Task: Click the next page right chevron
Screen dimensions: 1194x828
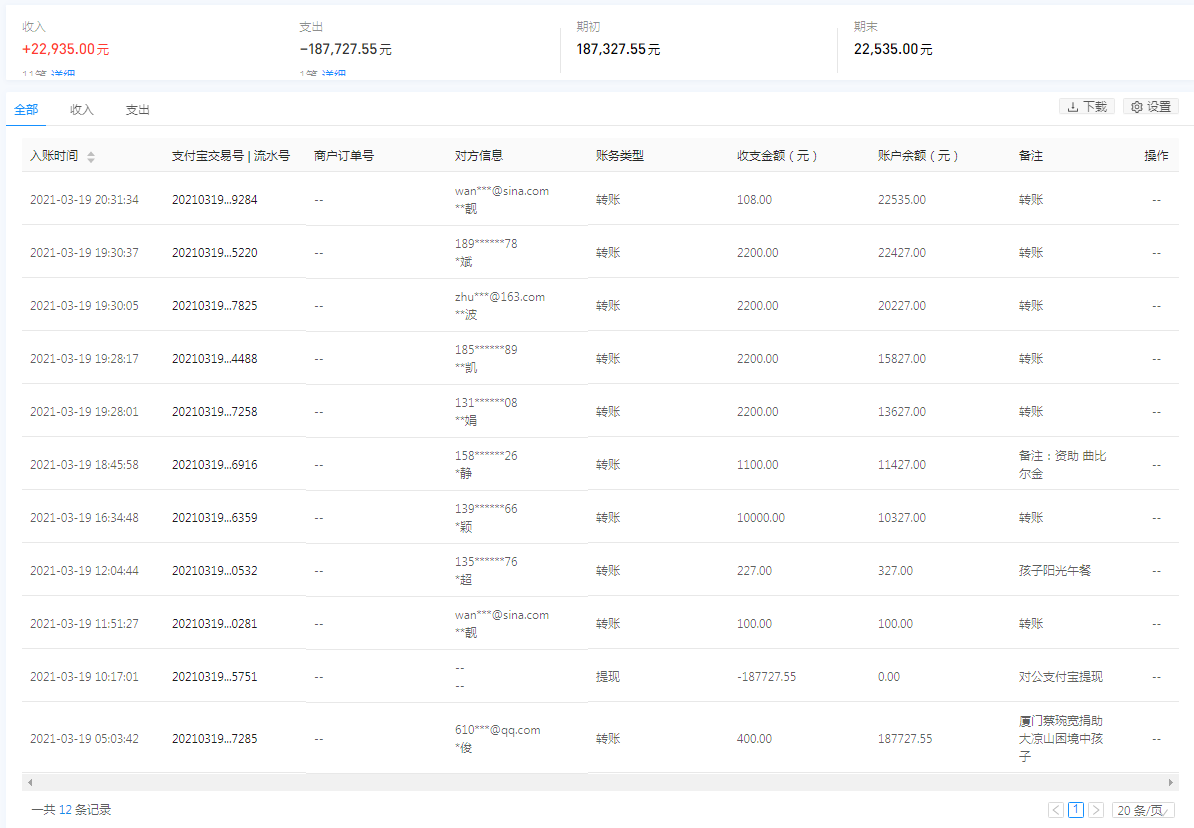Action: [x=1096, y=810]
